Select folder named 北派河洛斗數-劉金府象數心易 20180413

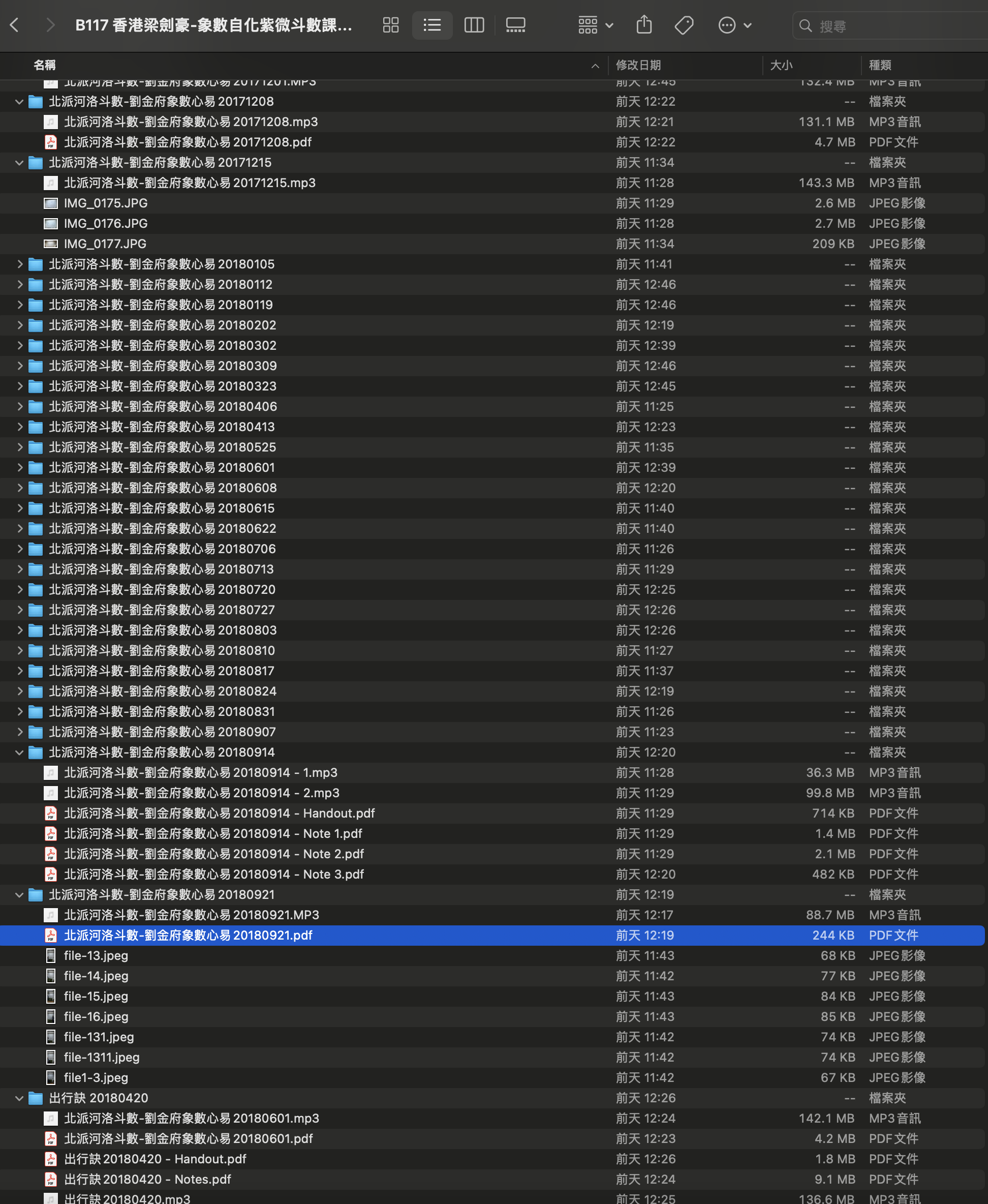point(162,427)
